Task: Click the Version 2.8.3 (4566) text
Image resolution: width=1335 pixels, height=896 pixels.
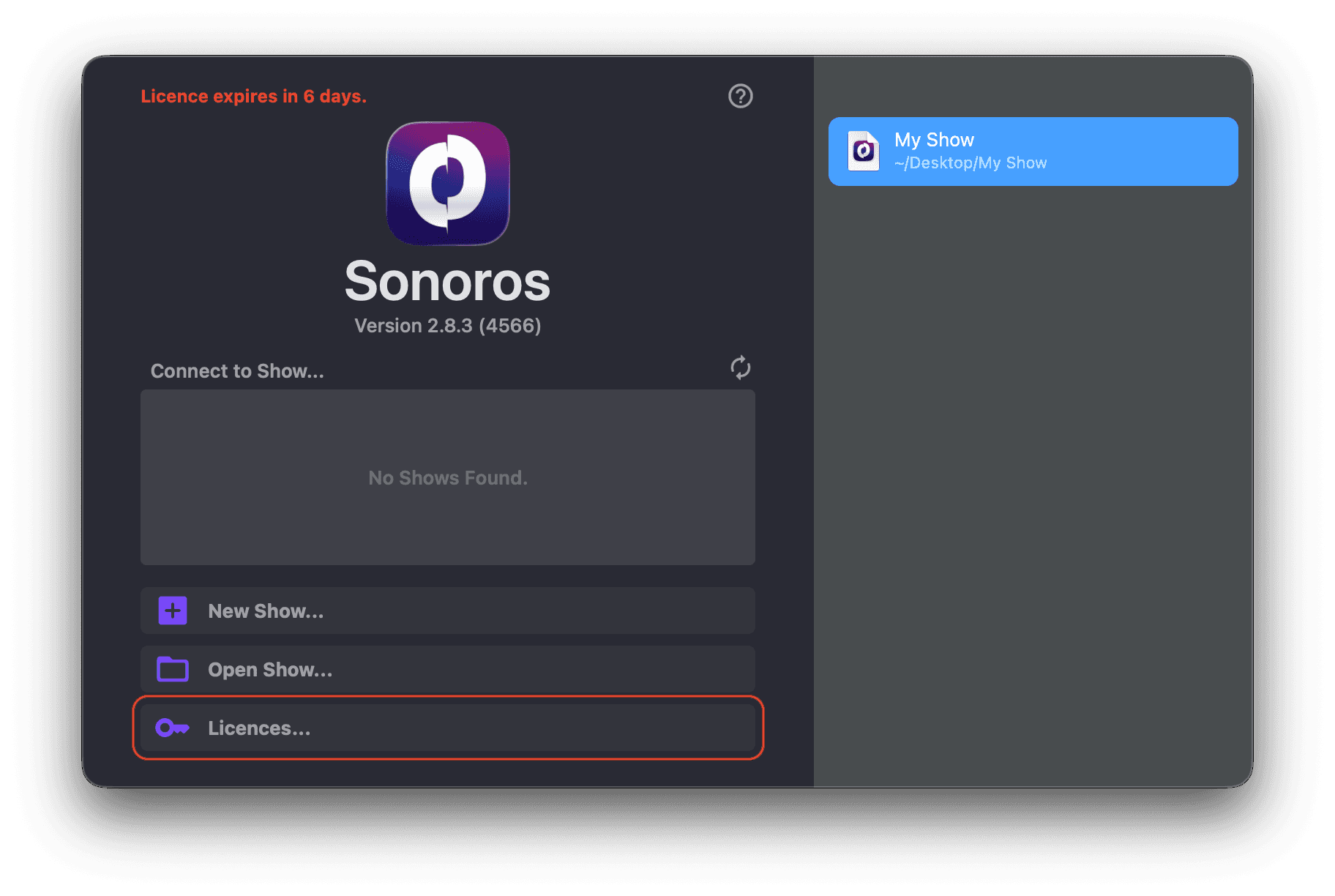Action: point(448,326)
